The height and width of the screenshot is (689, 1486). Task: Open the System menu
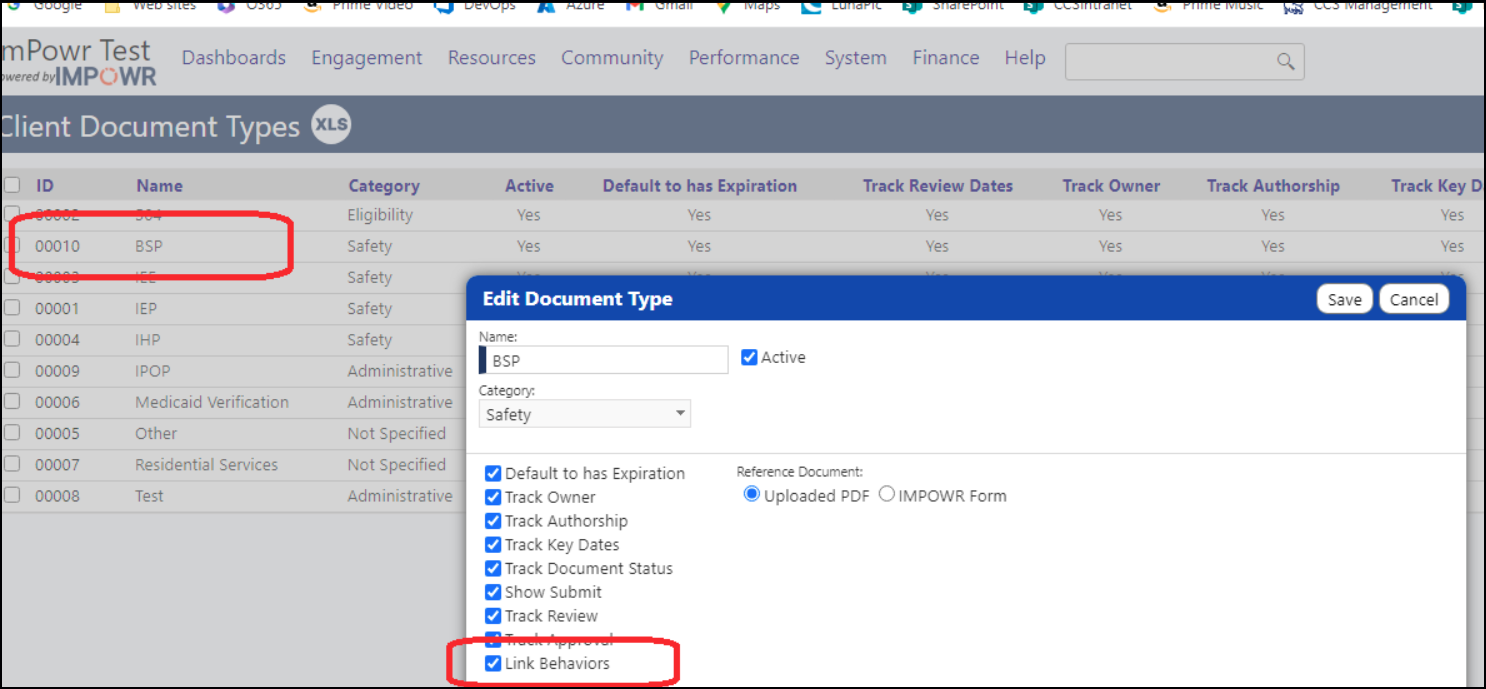click(856, 58)
